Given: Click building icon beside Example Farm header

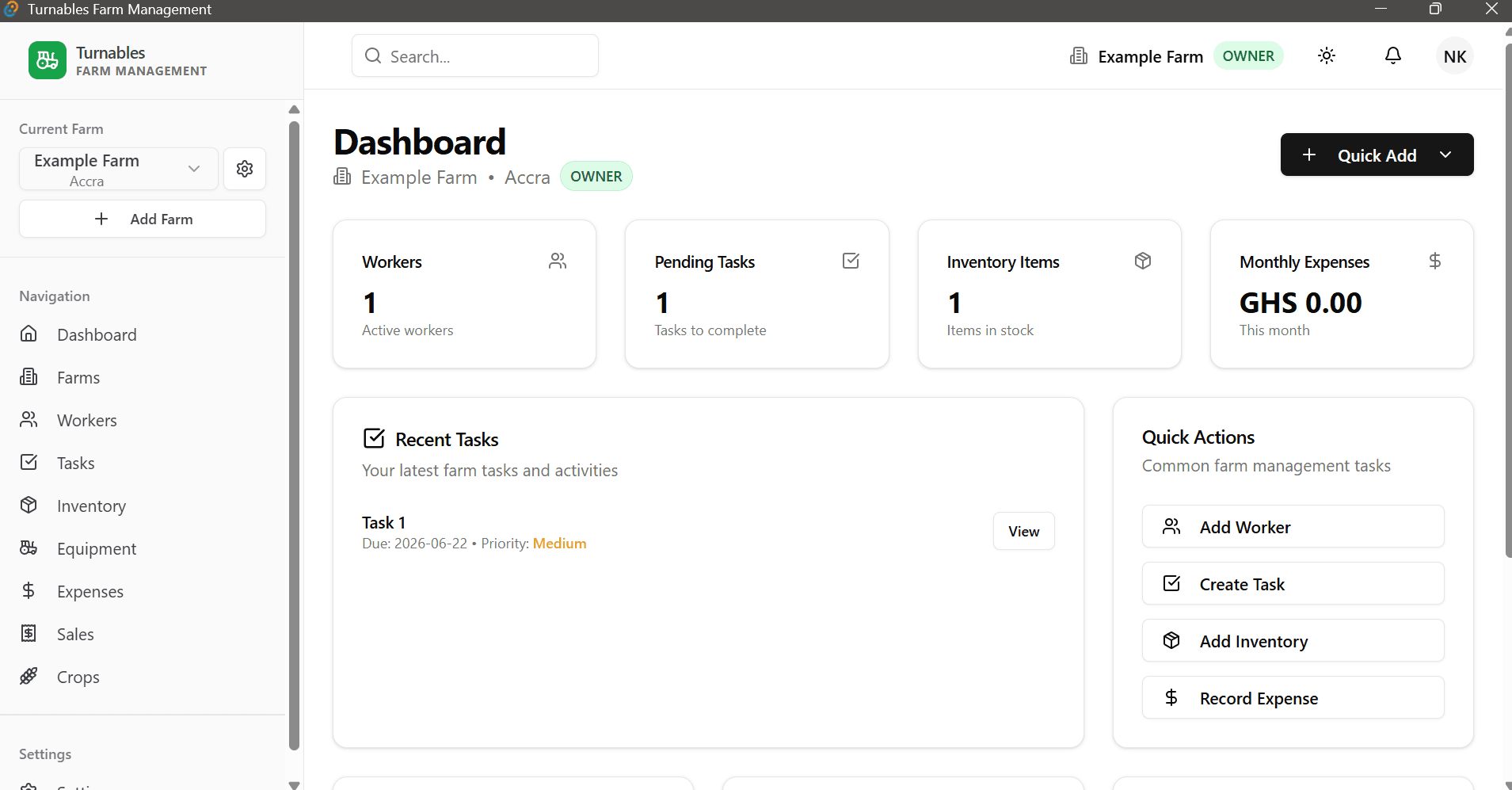Looking at the screenshot, I should pyautogui.click(x=1079, y=55).
